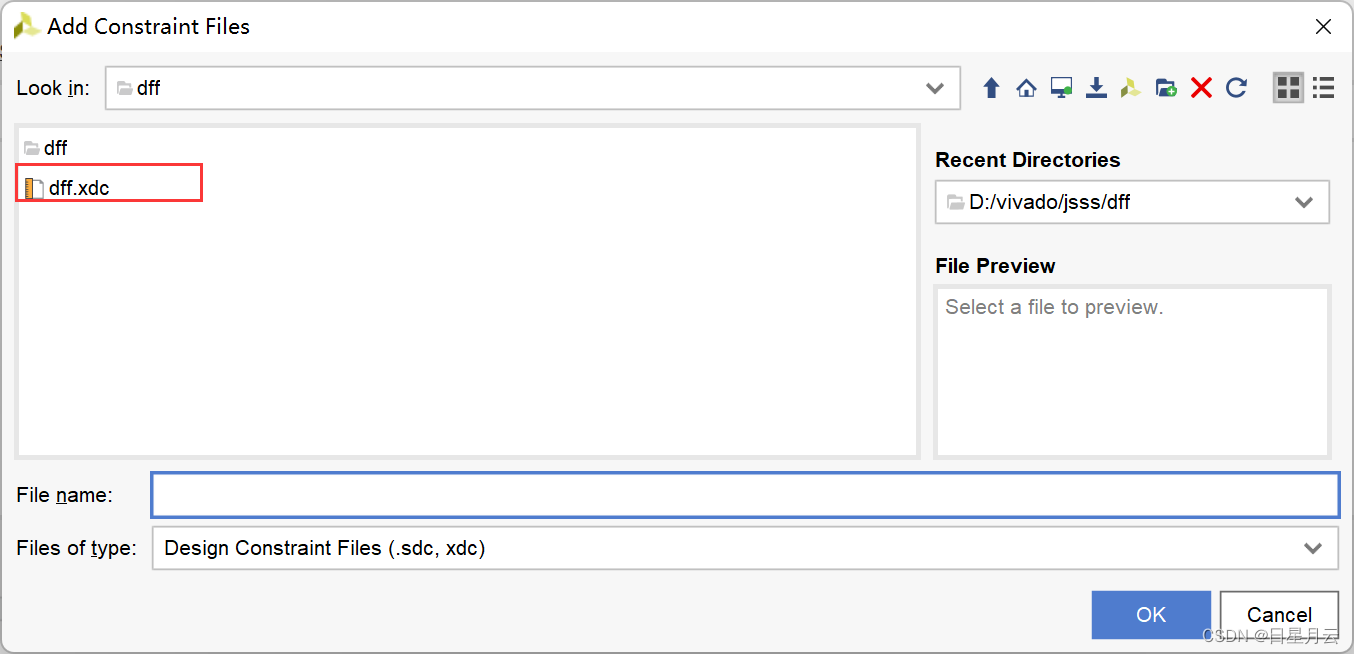Expand the Look in directory dropdown
The image size is (1354, 654).
pos(935,88)
